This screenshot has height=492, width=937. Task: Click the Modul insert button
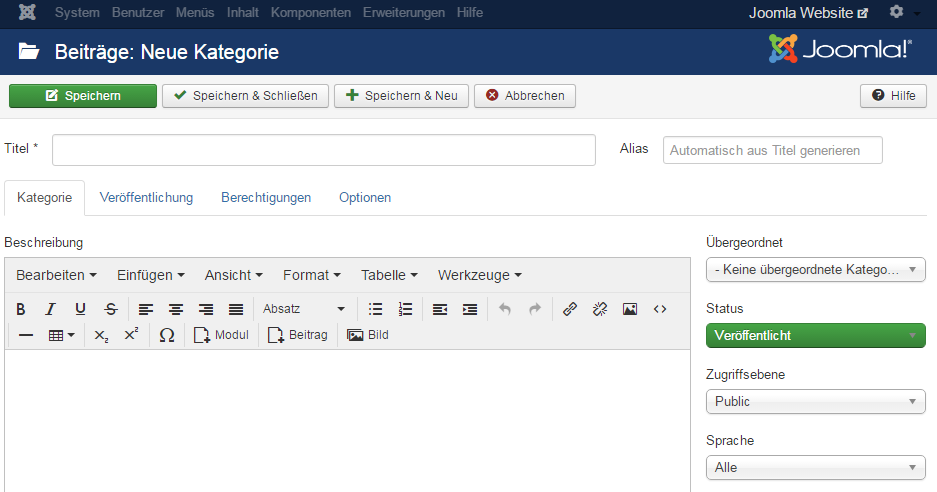[x=221, y=335]
